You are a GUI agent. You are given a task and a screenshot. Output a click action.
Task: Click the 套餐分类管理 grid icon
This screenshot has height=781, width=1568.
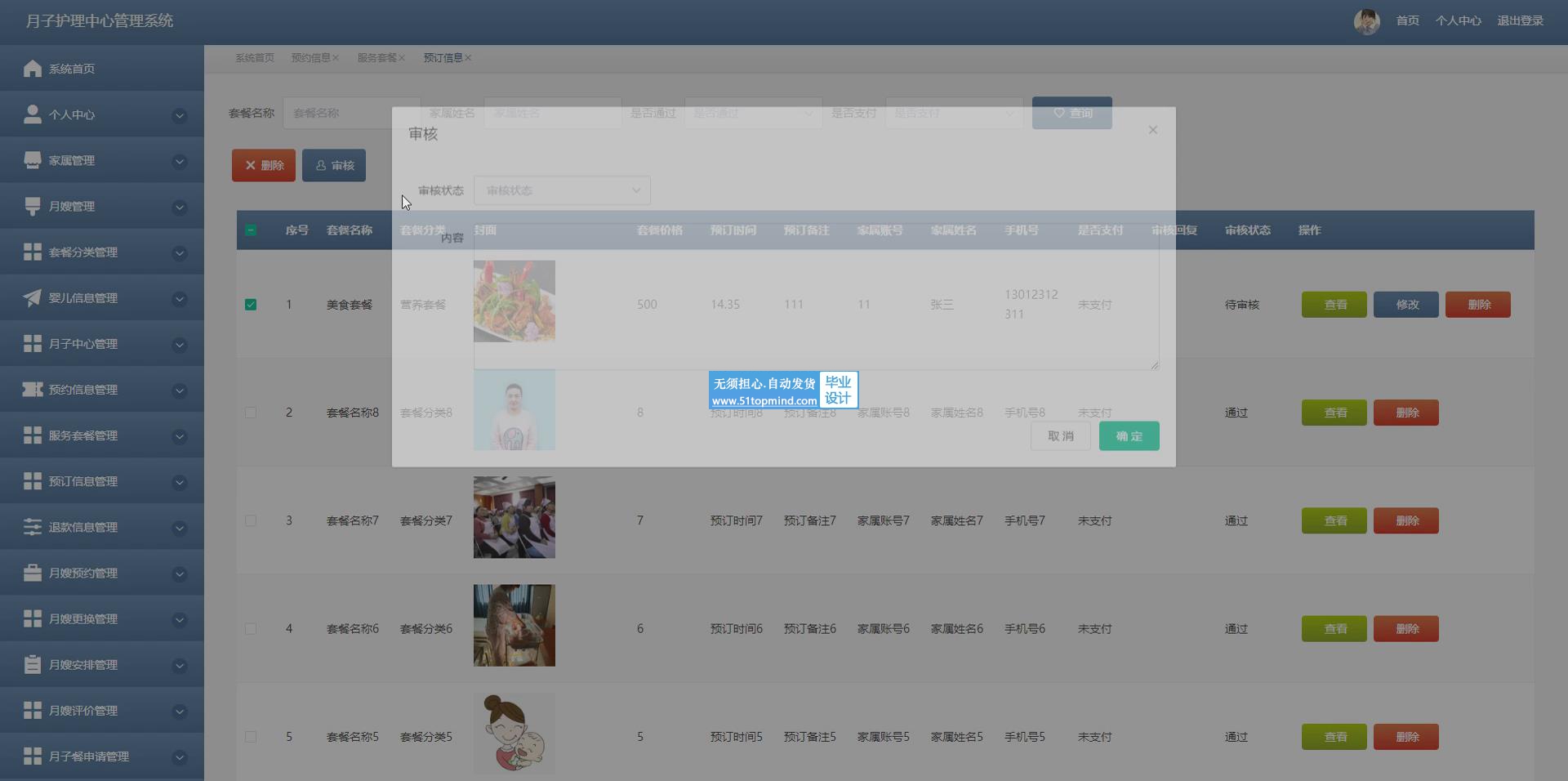coord(33,252)
